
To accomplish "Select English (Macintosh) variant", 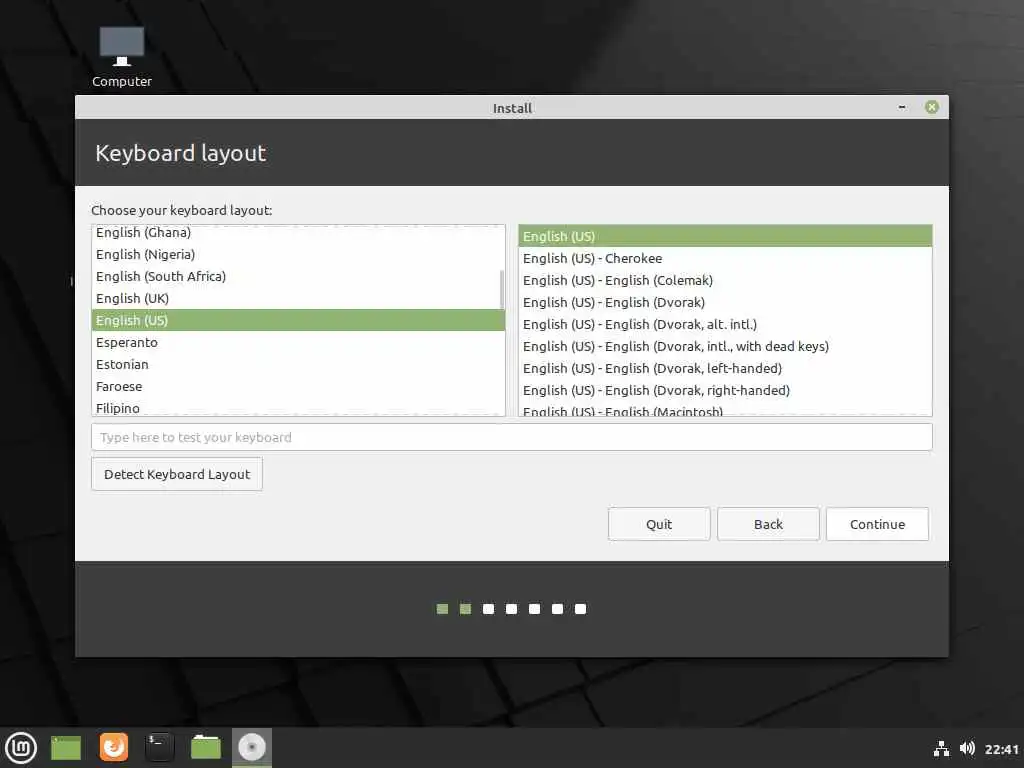I will (x=725, y=409).
